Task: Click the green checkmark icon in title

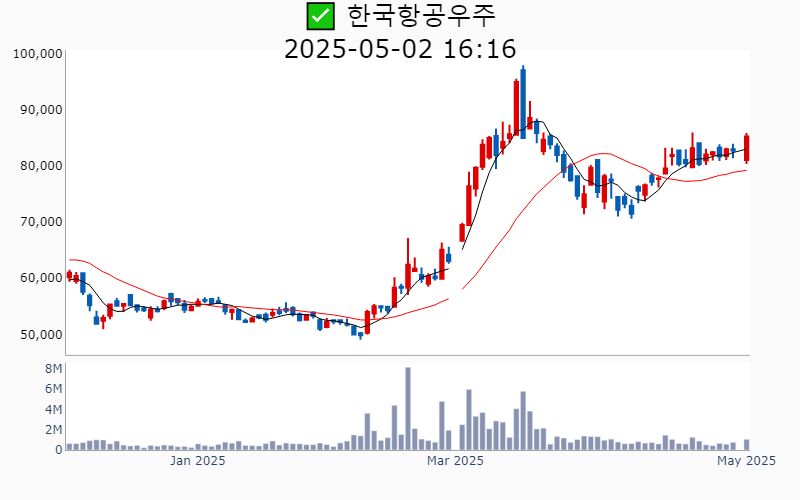Action: click(x=320, y=16)
